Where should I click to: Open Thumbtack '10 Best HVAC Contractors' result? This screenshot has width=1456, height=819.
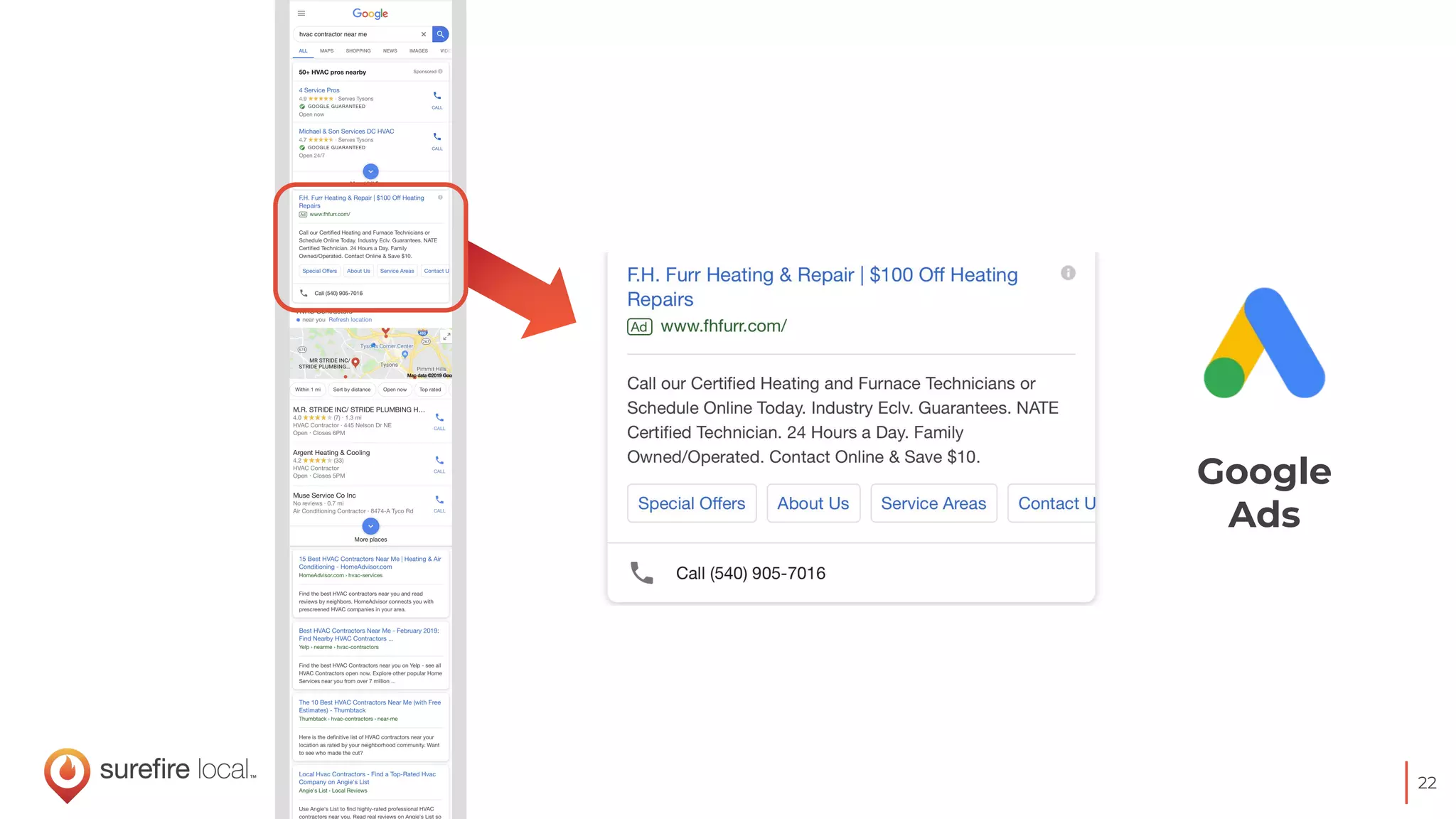click(x=370, y=707)
